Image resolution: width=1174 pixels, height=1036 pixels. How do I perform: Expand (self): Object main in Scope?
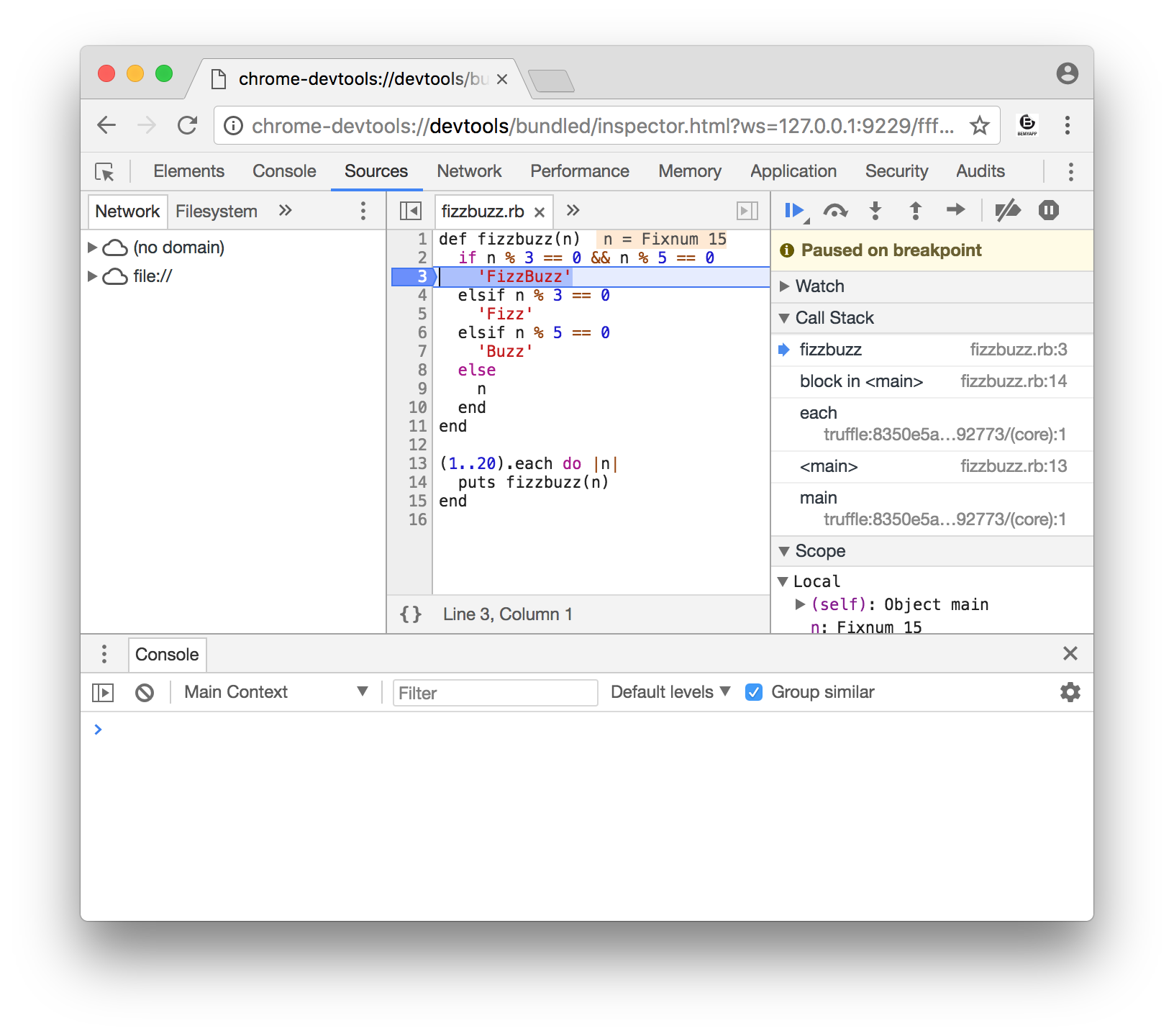pyautogui.click(x=800, y=604)
